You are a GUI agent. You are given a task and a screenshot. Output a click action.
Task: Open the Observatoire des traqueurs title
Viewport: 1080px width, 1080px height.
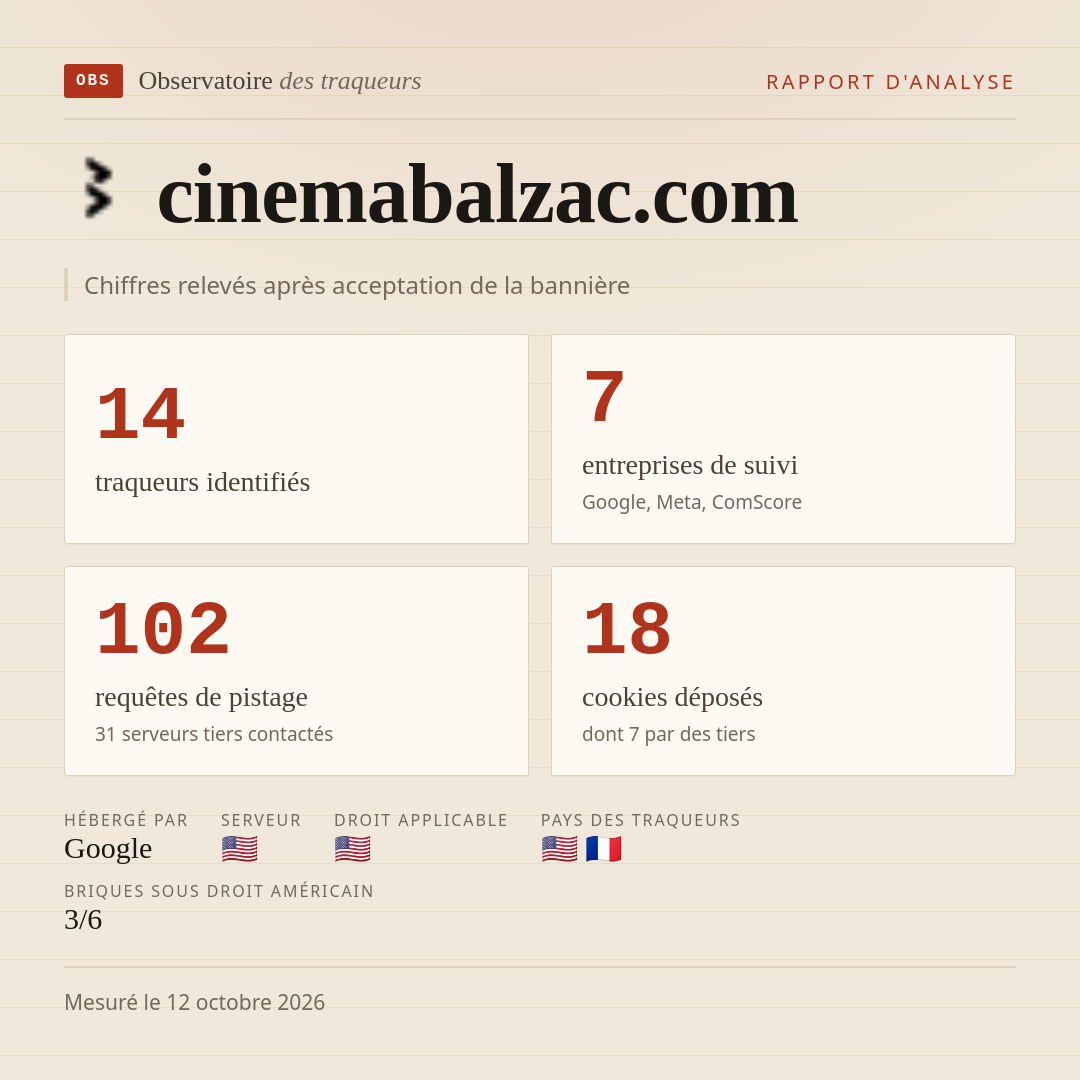(280, 81)
